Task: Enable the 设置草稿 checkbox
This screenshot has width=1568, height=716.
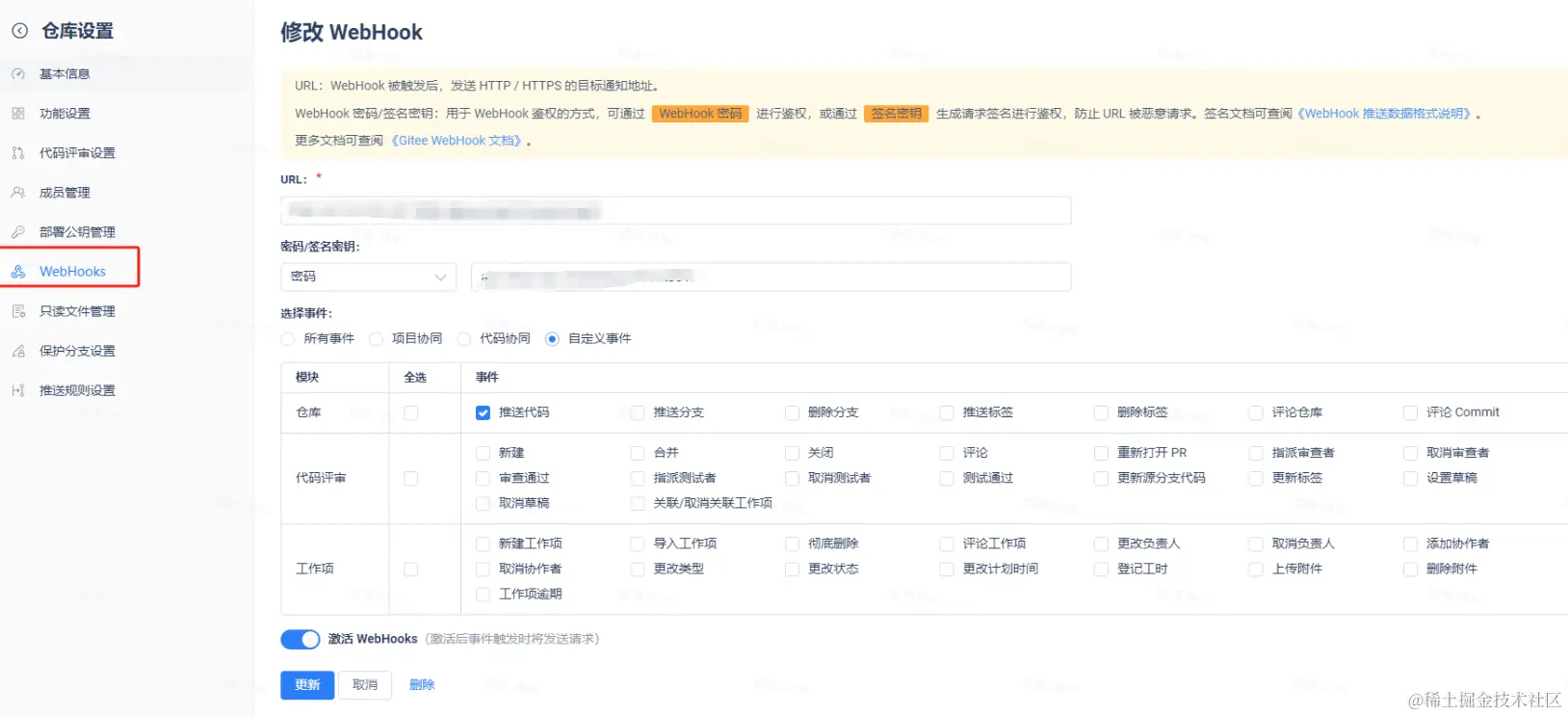Action: 1410,478
